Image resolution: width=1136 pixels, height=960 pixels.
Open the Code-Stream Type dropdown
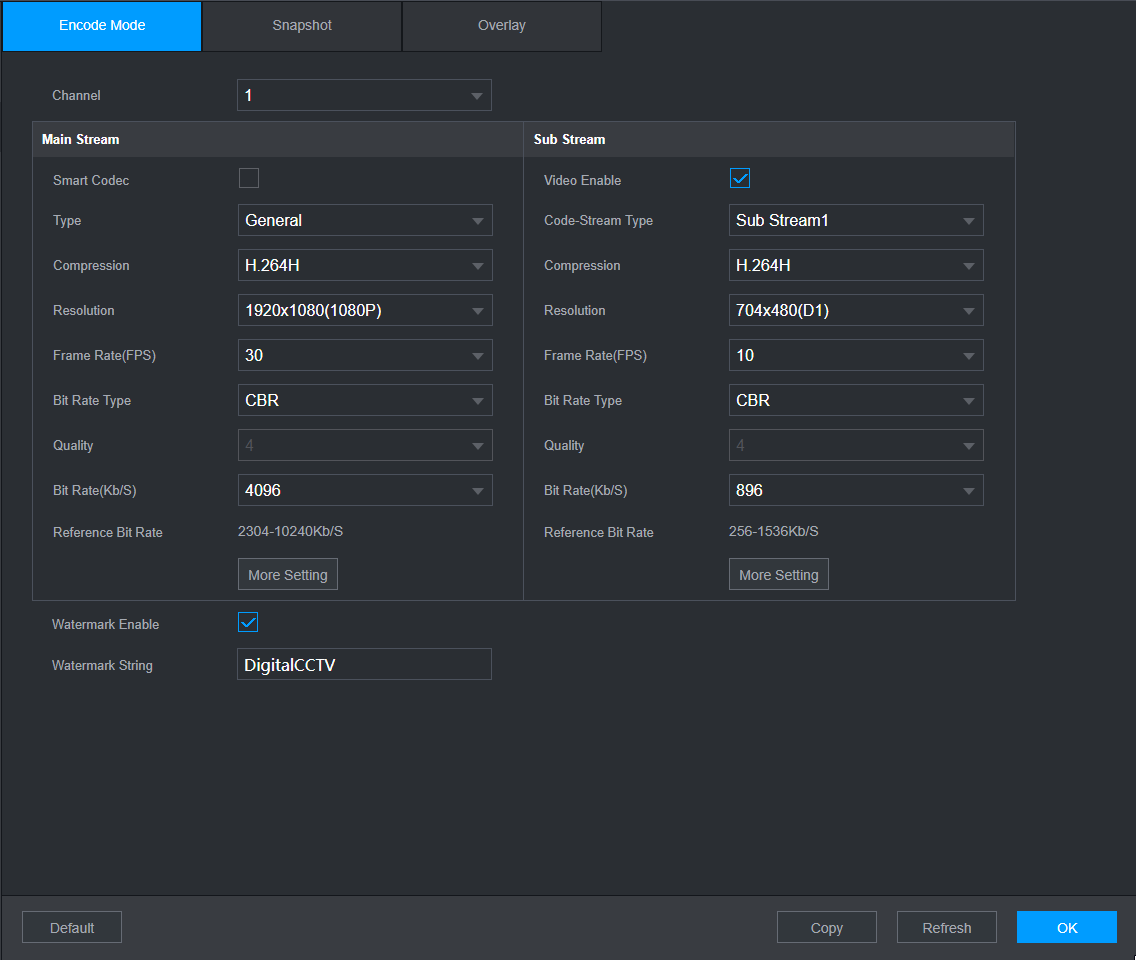point(856,220)
